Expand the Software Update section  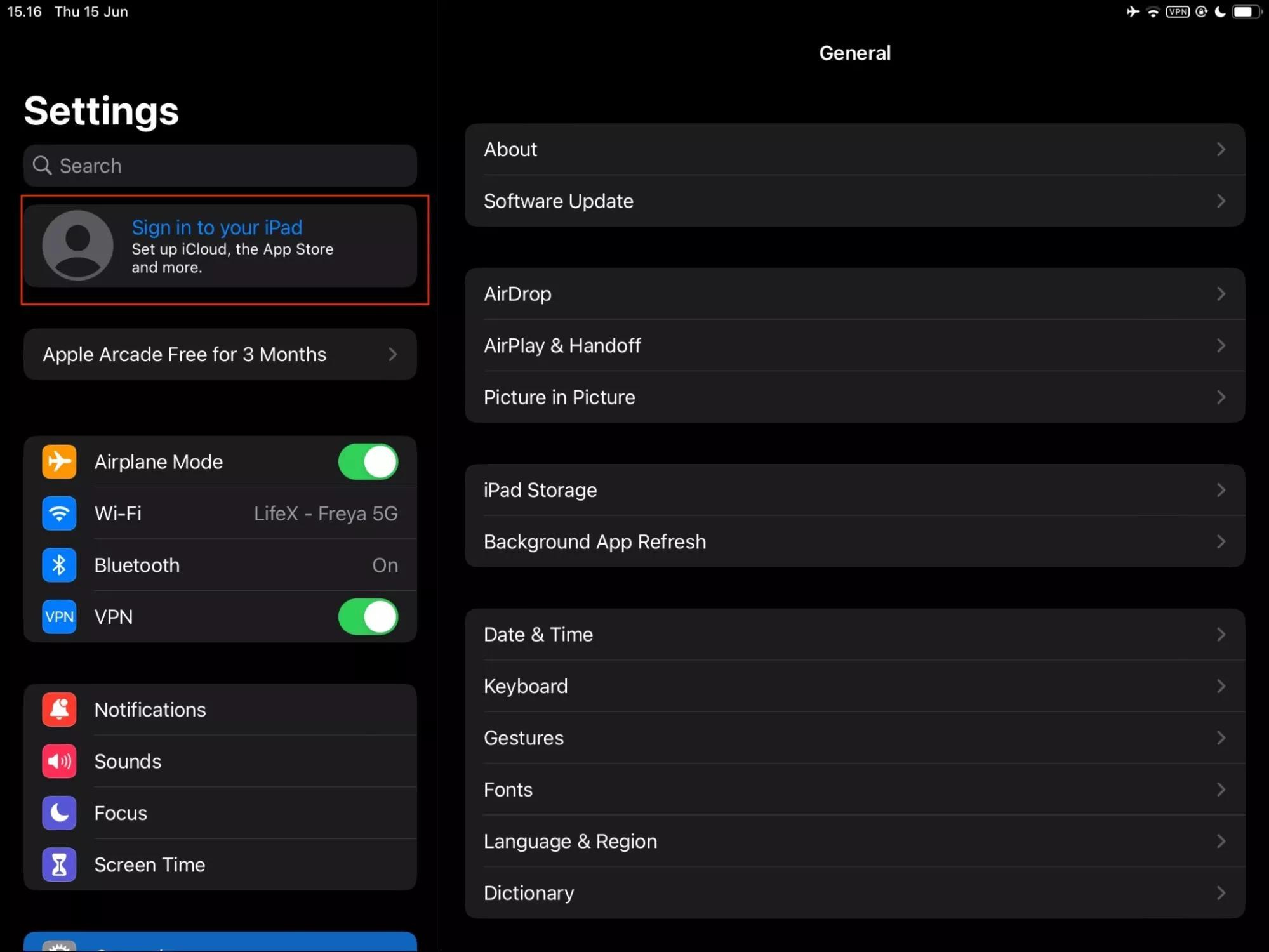pyautogui.click(x=855, y=201)
